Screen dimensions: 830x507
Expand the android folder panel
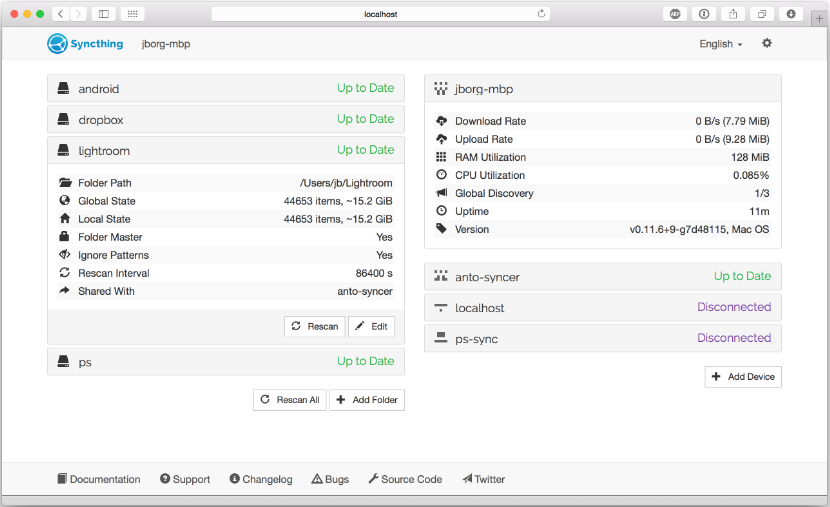coord(225,89)
